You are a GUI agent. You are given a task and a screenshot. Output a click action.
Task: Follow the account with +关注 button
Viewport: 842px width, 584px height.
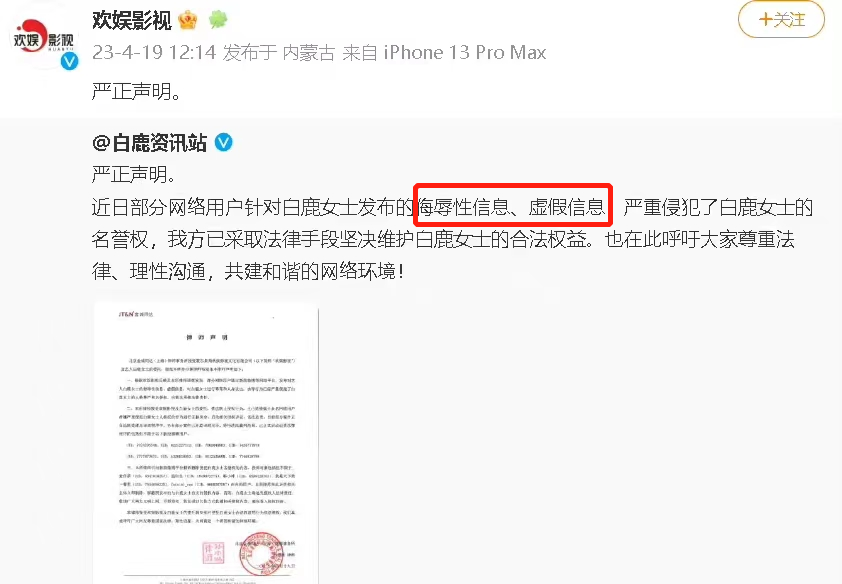781,20
